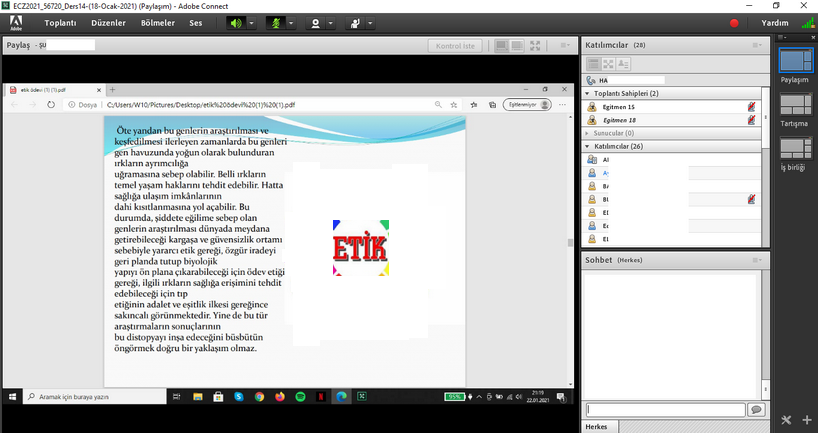Collapse the Toplantı Sahipleri group
818x433 pixels.
[587, 93]
